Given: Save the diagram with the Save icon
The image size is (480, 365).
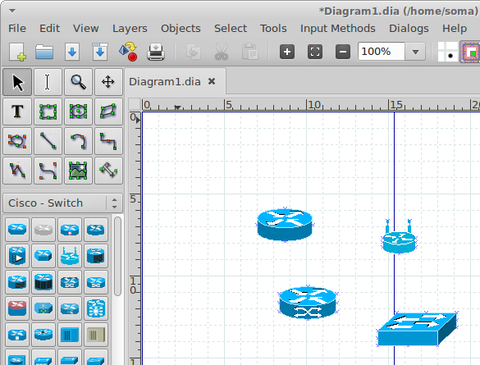Looking at the screenshot, I should pyautogui.click(x=72, y=52).
